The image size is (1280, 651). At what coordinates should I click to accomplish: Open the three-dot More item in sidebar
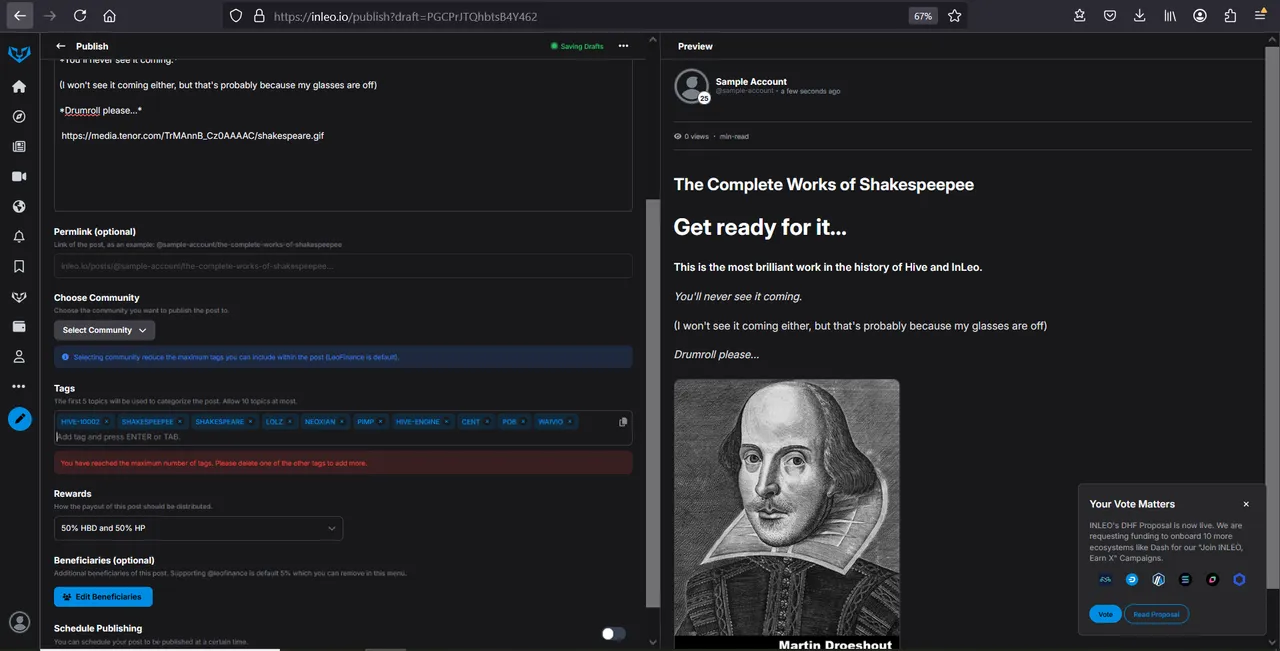(x=19, y=386)
